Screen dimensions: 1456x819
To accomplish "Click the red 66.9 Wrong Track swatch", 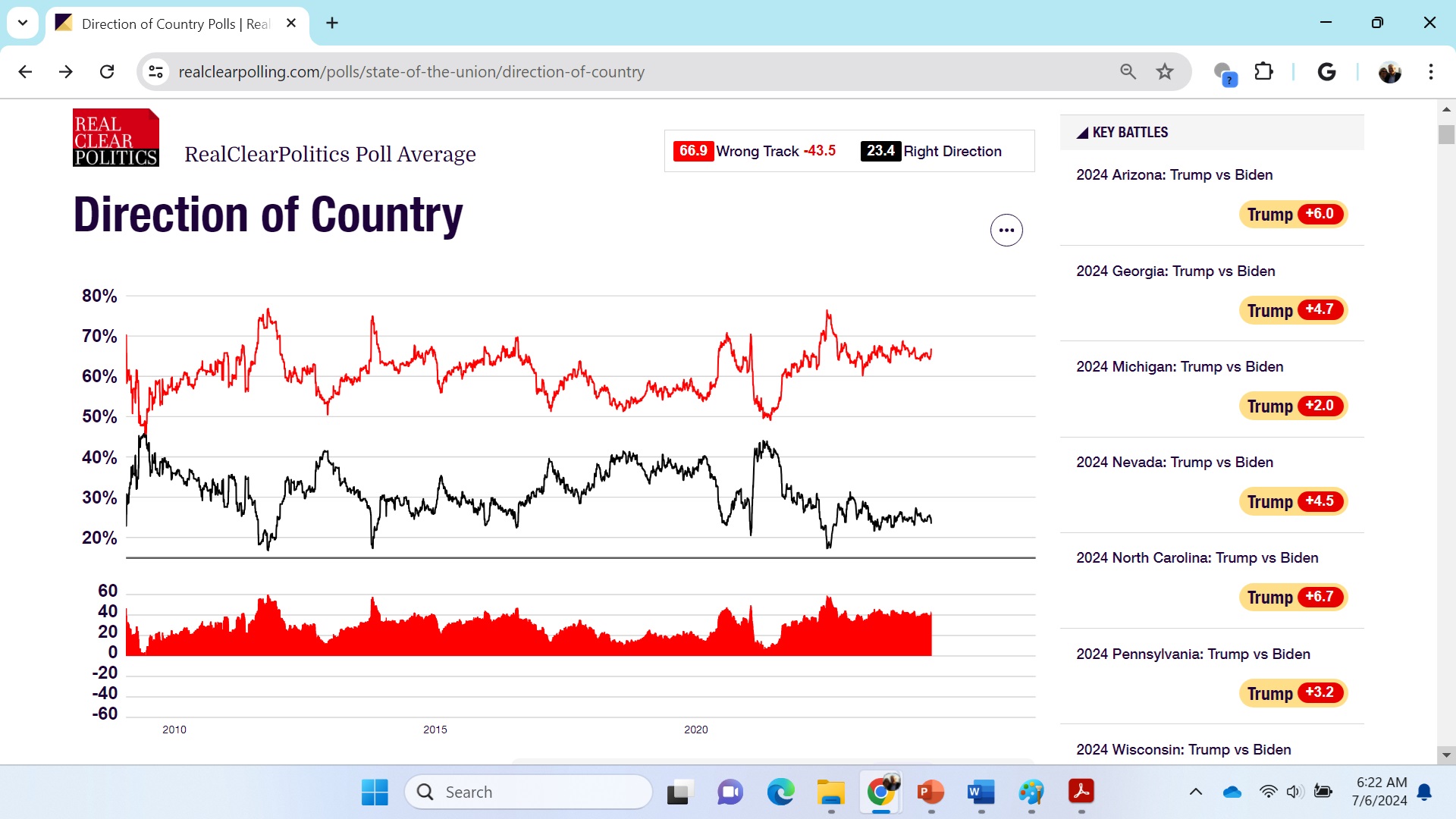I will click(x=693, y=151).
